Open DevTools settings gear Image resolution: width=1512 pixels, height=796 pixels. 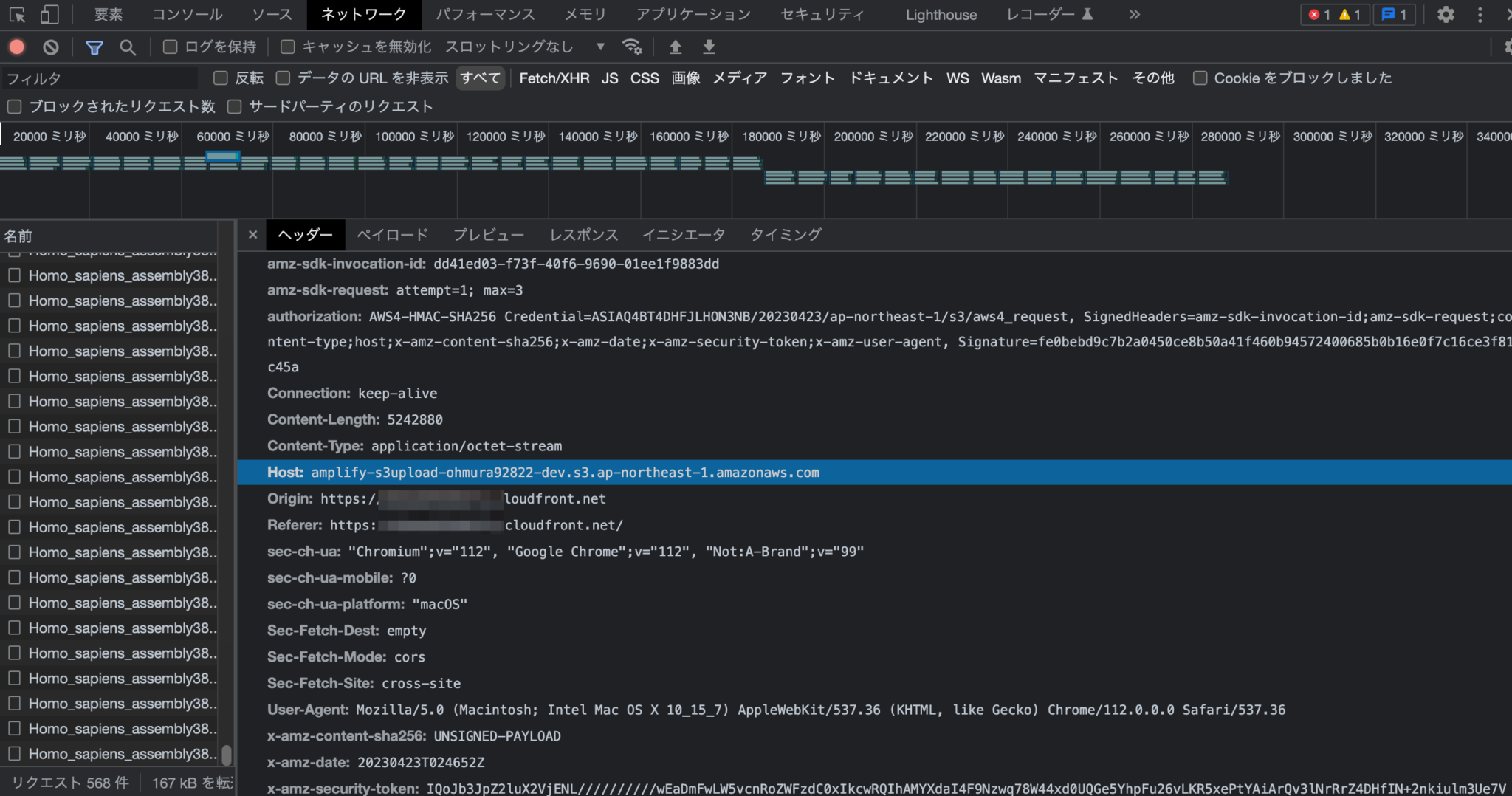pos(1445,15)
